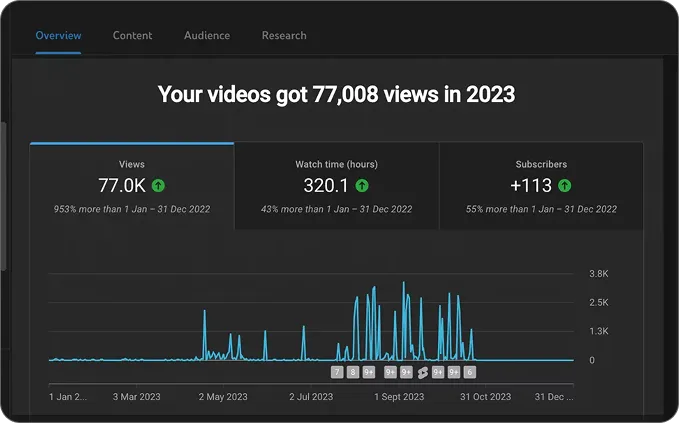
Task: Click the 320.1 watch time value
Action: pyautogui.click(x=326, y=186)
